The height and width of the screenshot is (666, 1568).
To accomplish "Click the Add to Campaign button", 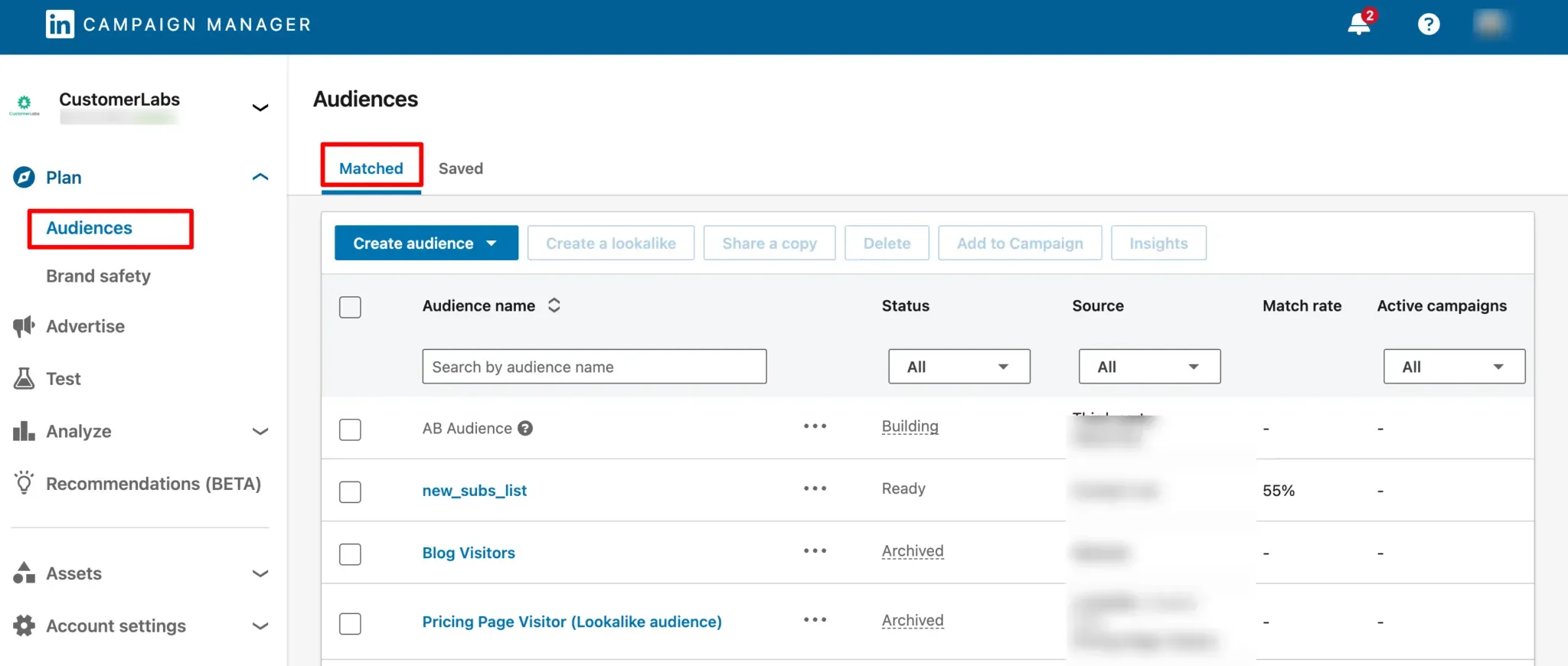I will tap(1020, 243).
